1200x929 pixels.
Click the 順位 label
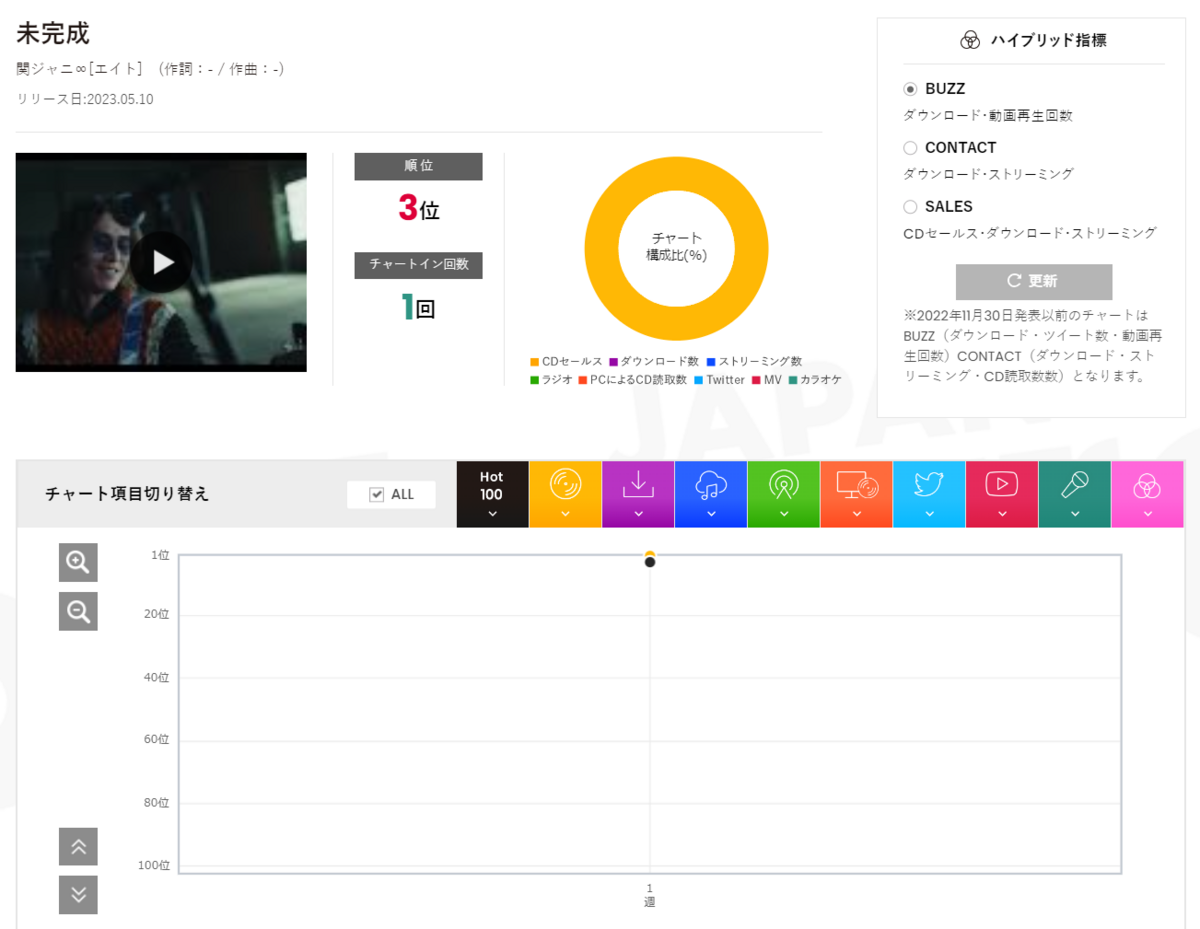tap(418, 166)
